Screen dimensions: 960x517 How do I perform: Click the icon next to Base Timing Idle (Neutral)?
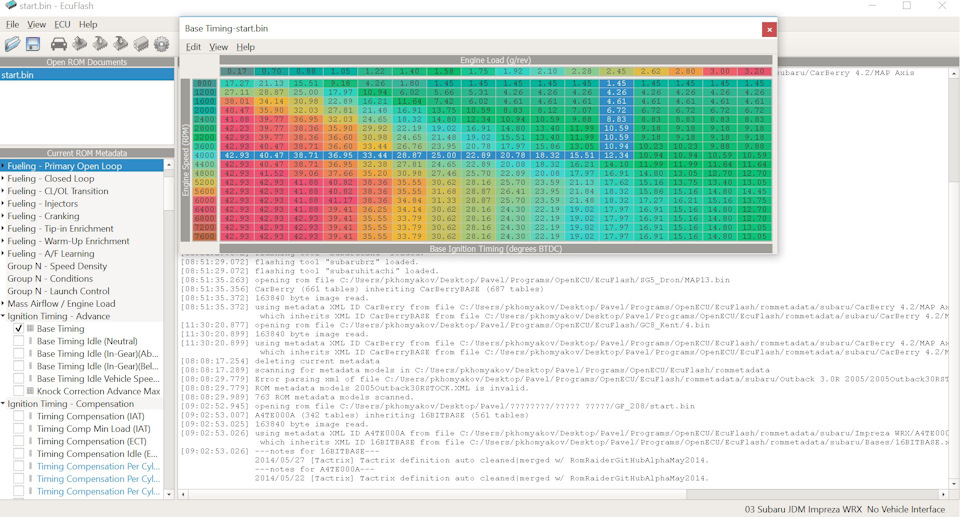(31, 341)
